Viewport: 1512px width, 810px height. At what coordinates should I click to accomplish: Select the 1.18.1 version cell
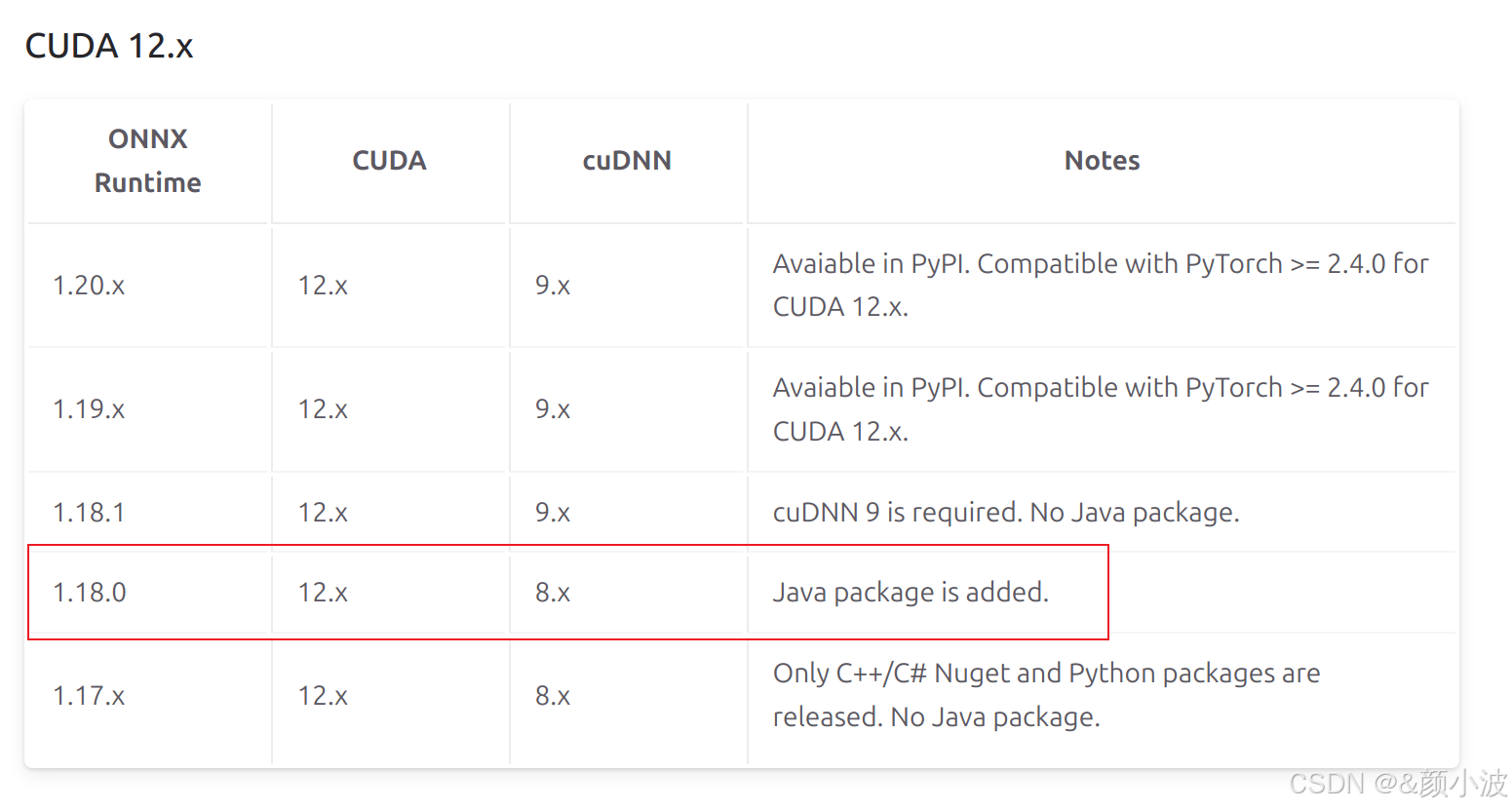coord(89,511)
